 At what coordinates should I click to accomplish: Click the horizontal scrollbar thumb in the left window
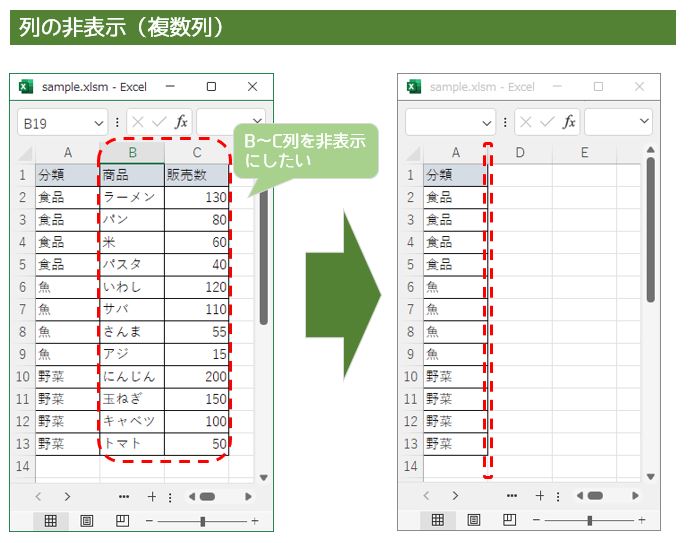coord(207,497)
